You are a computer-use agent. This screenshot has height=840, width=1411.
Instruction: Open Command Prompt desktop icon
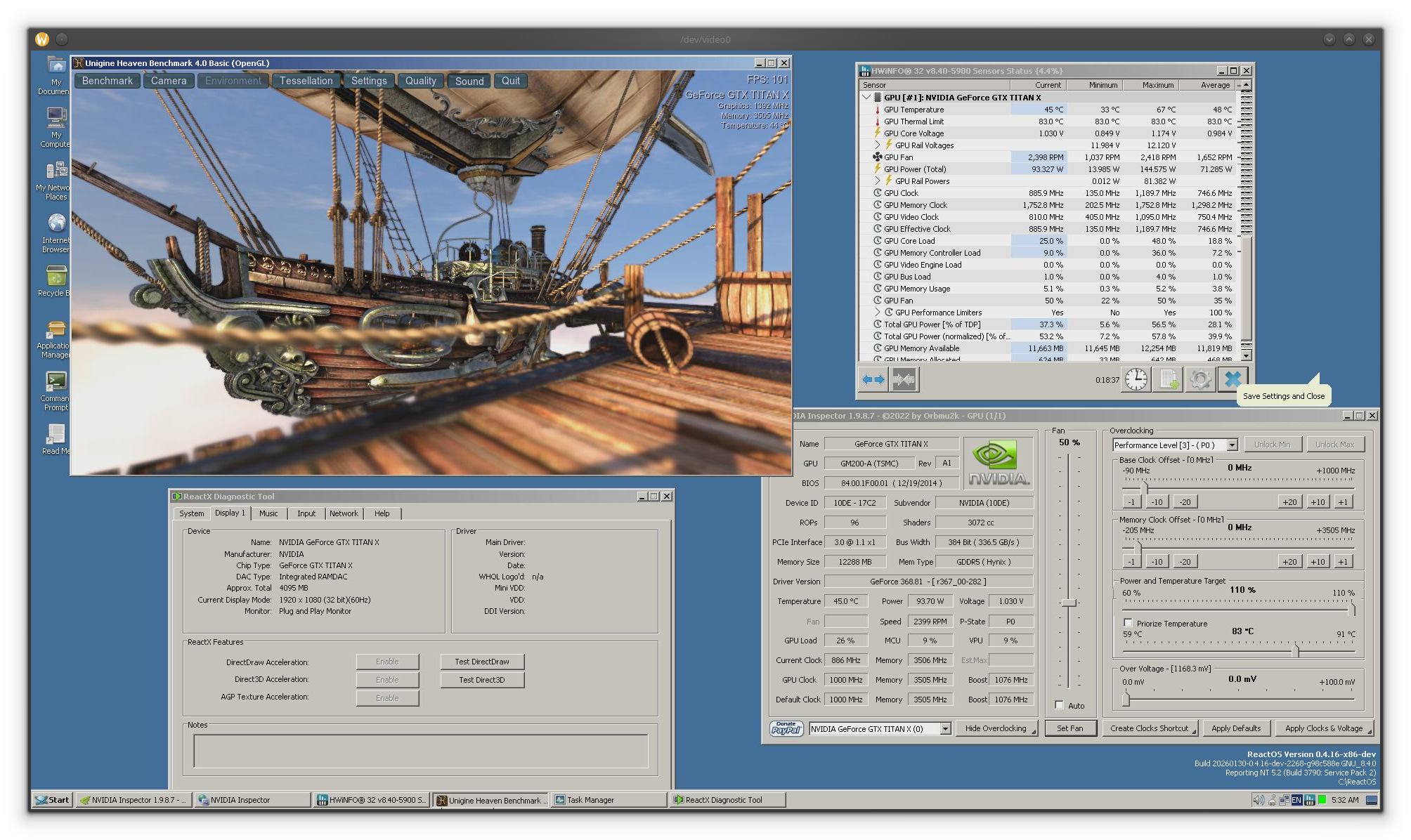56,381
